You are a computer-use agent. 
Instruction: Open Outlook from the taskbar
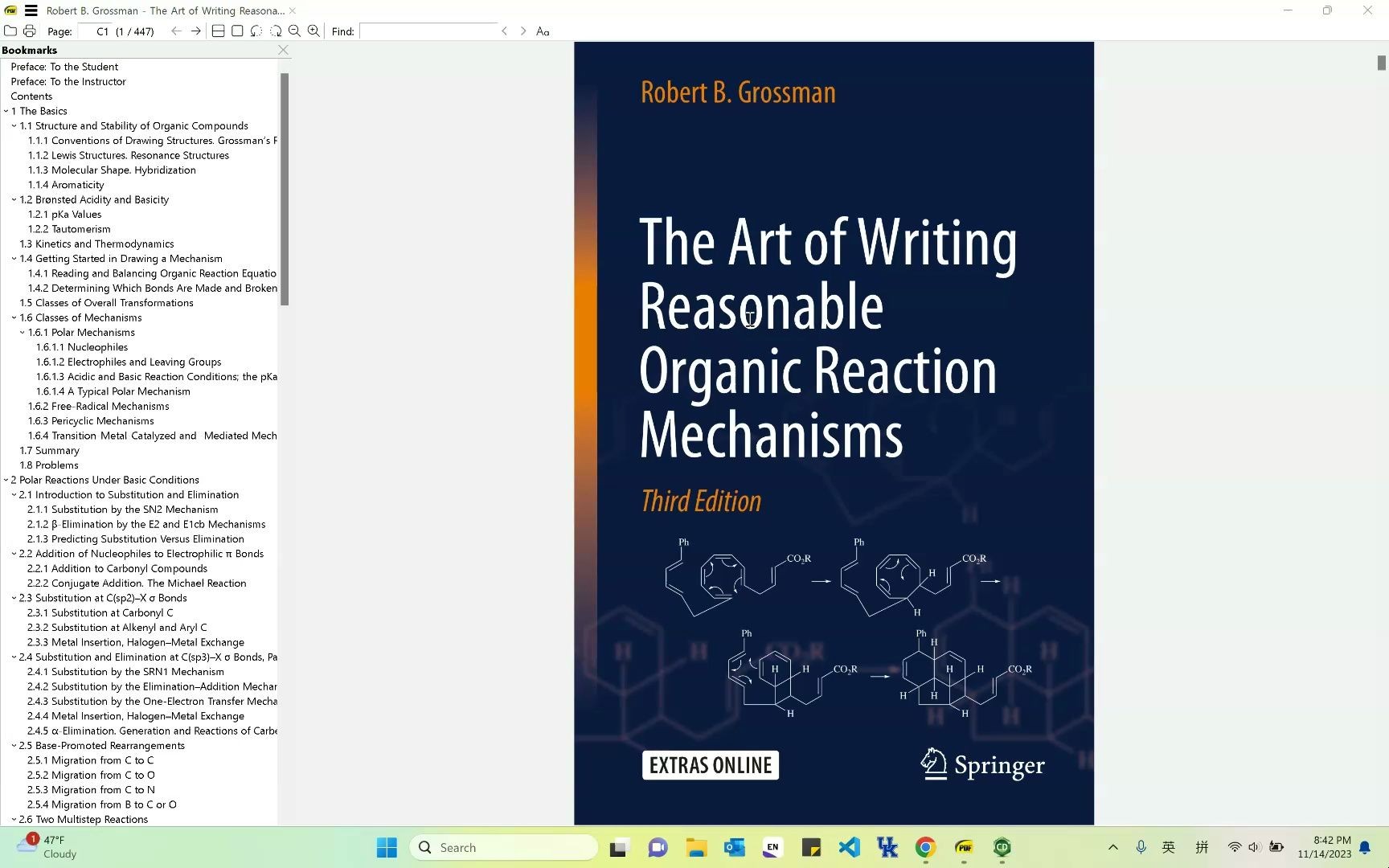pyautogui.click(x=734, y=847)
